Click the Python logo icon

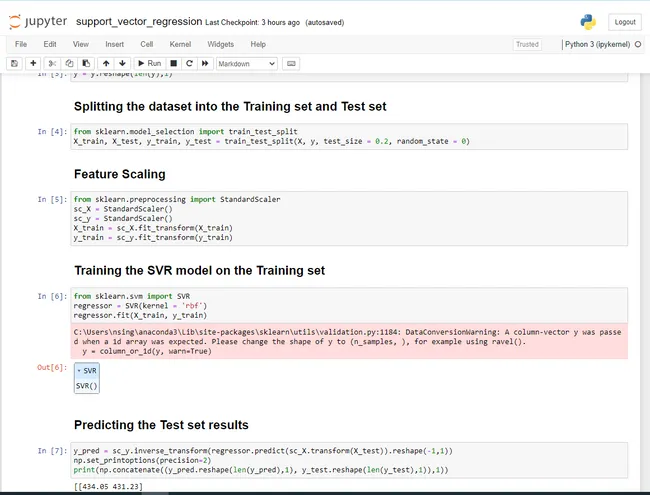(x=588, y=22)
